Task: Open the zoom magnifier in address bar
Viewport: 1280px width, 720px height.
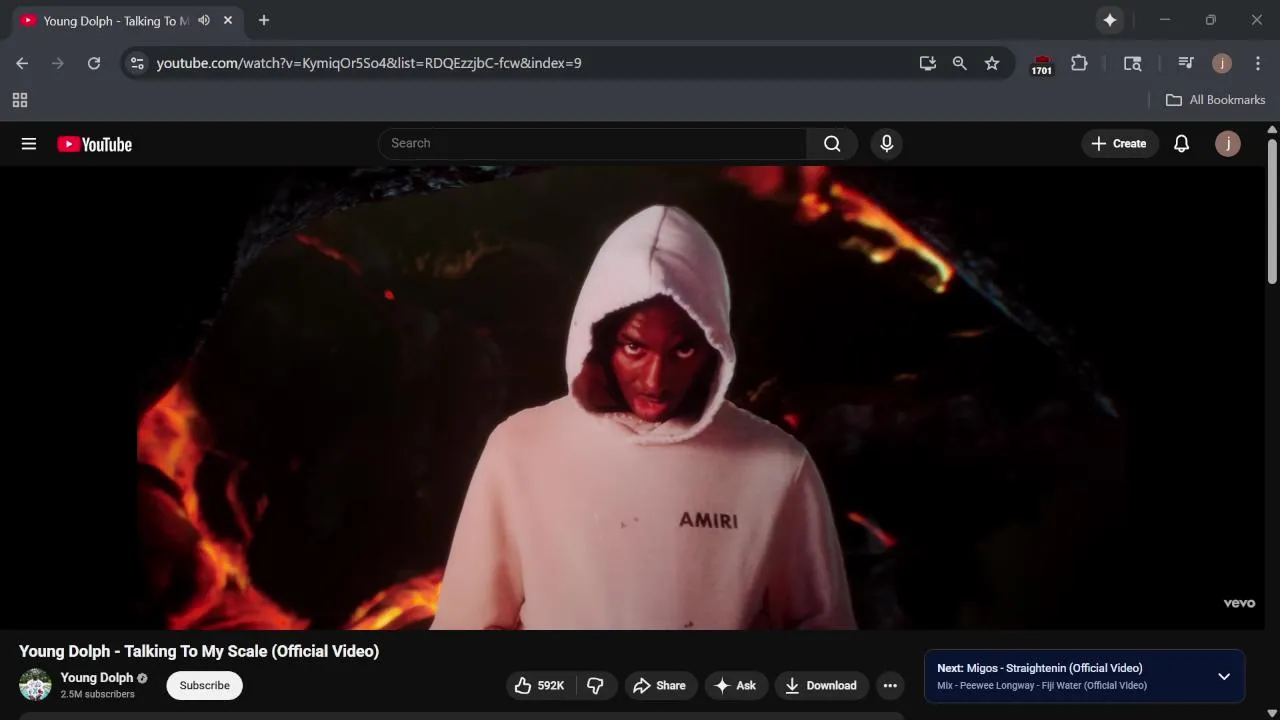Action: click(960, 63)
